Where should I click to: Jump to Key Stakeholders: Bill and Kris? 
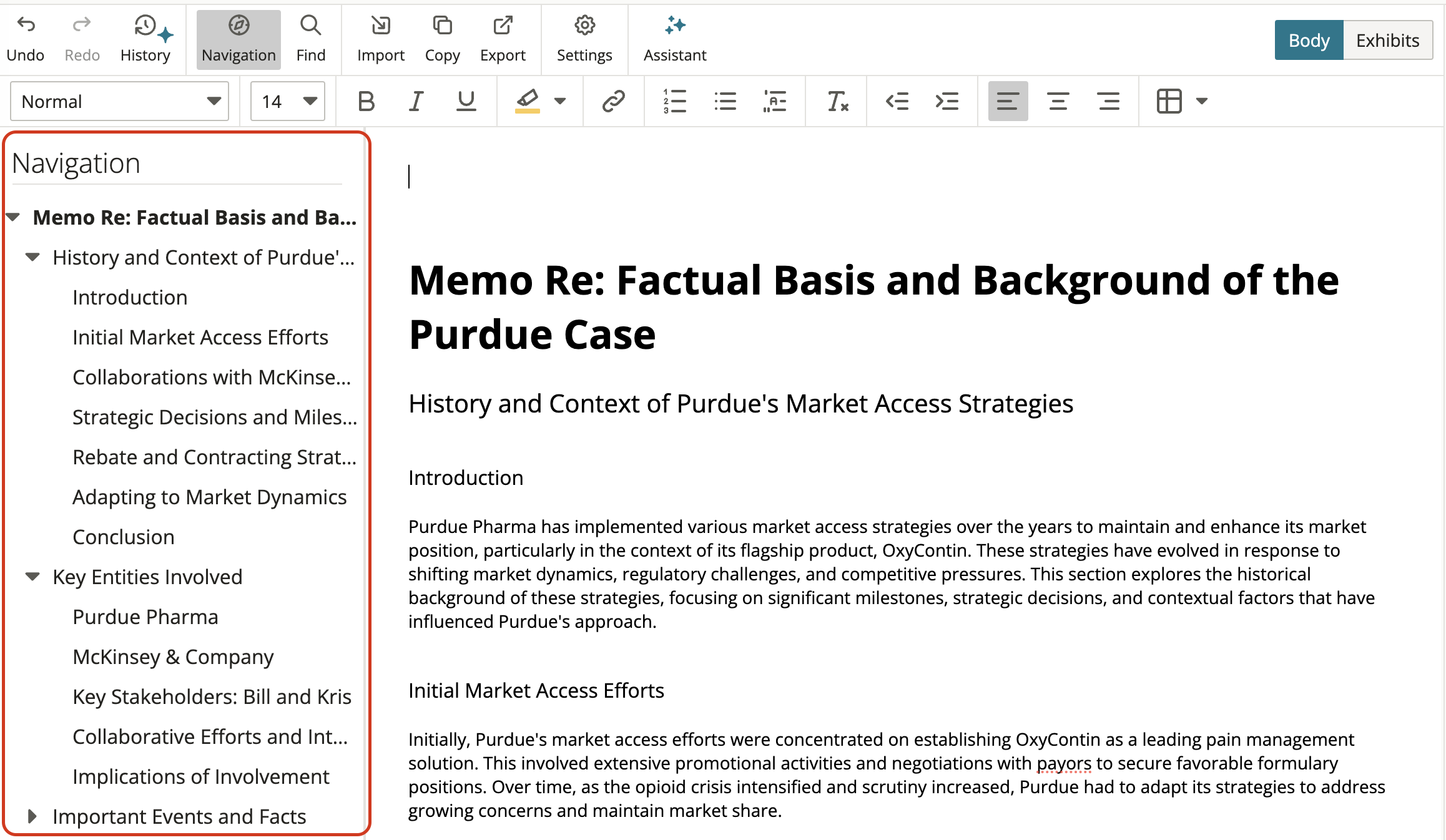point(212,696)
